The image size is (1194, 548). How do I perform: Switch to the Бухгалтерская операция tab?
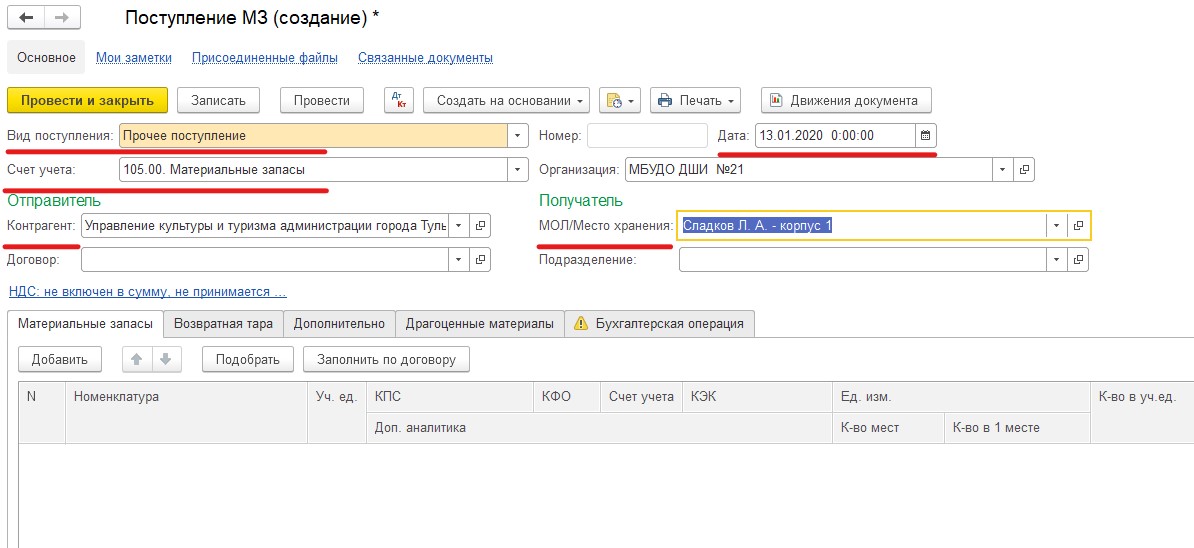(659, 324)
